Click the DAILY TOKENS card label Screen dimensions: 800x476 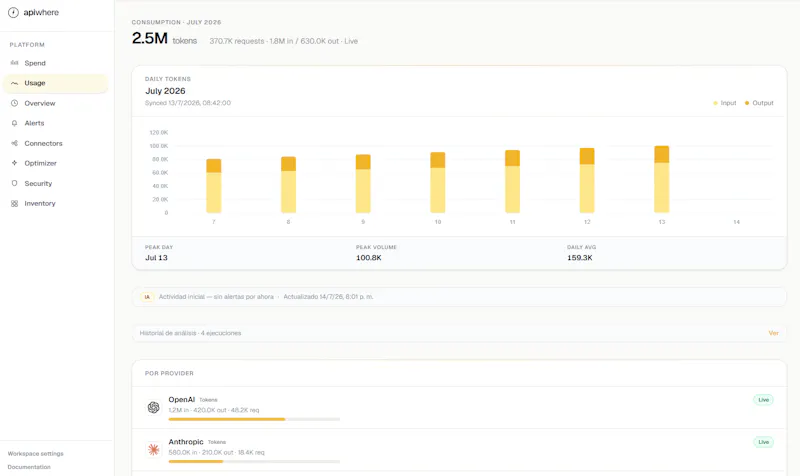(168, 79)
